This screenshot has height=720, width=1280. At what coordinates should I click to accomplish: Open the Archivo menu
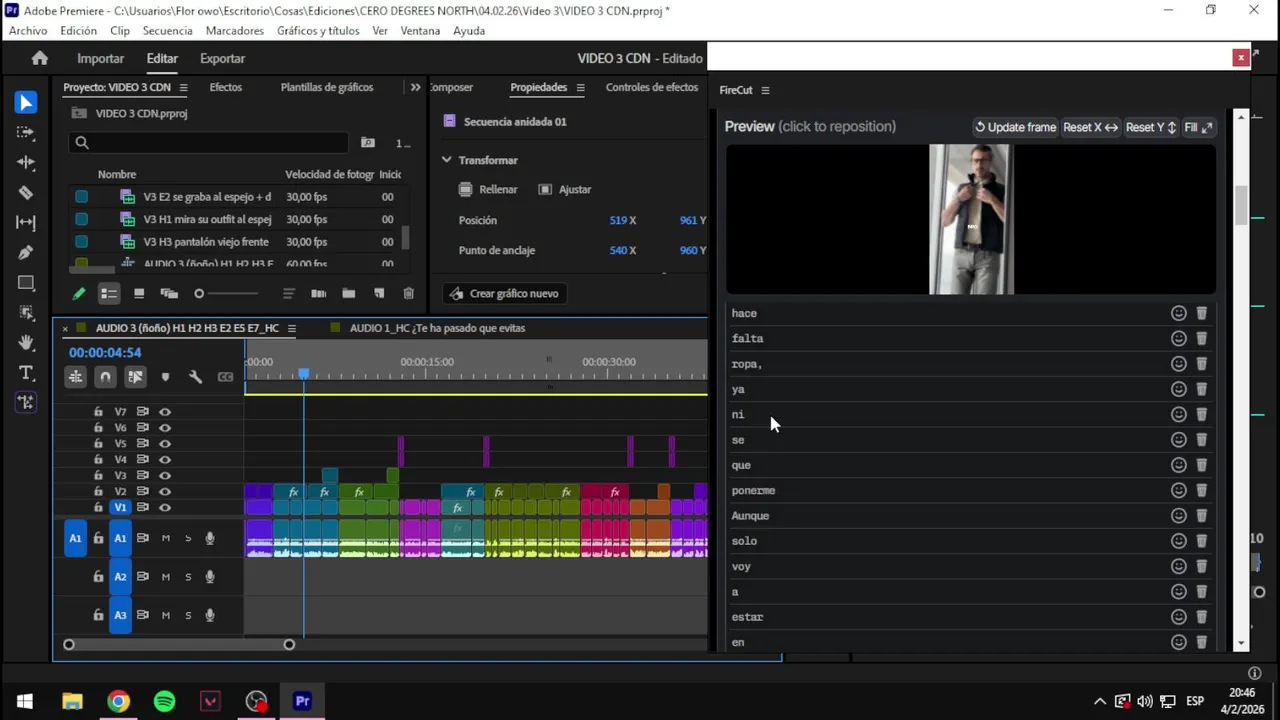28,31
